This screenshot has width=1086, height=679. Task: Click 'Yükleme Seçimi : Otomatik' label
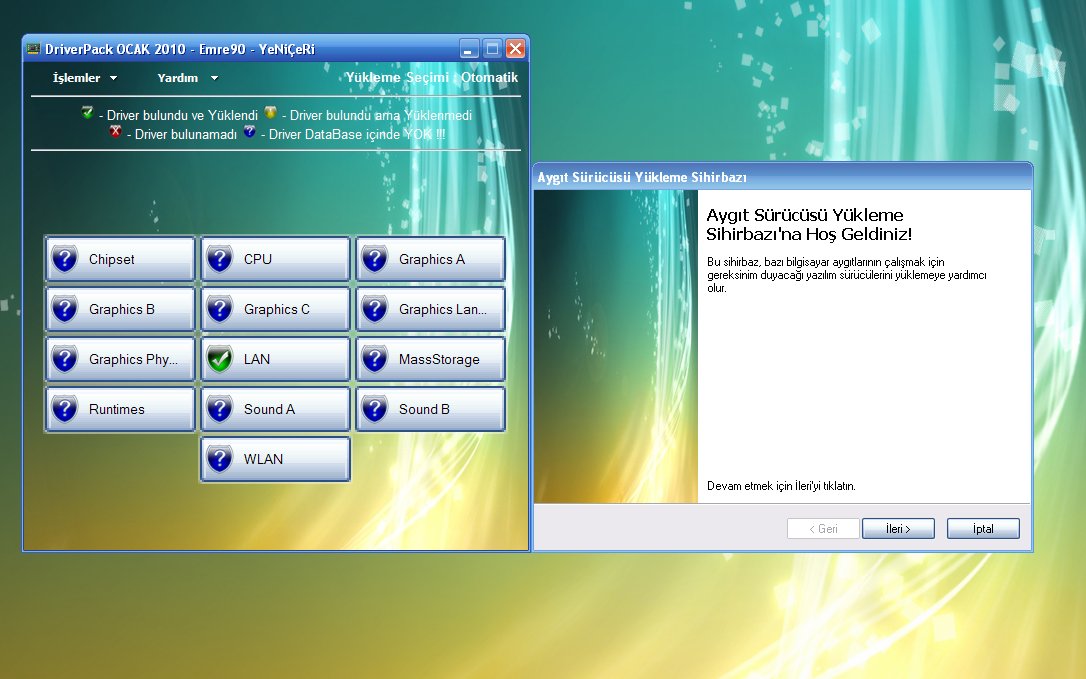(431, 78)
